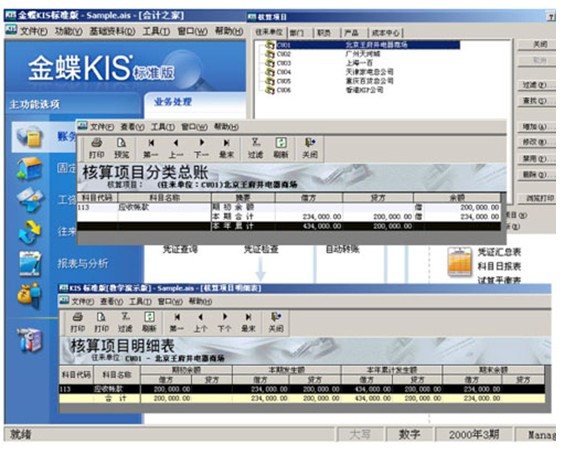Screen dimensions: 569x461
Task: Open 功能(V) menu in main KIS window
Action: (x=69, y=31)
